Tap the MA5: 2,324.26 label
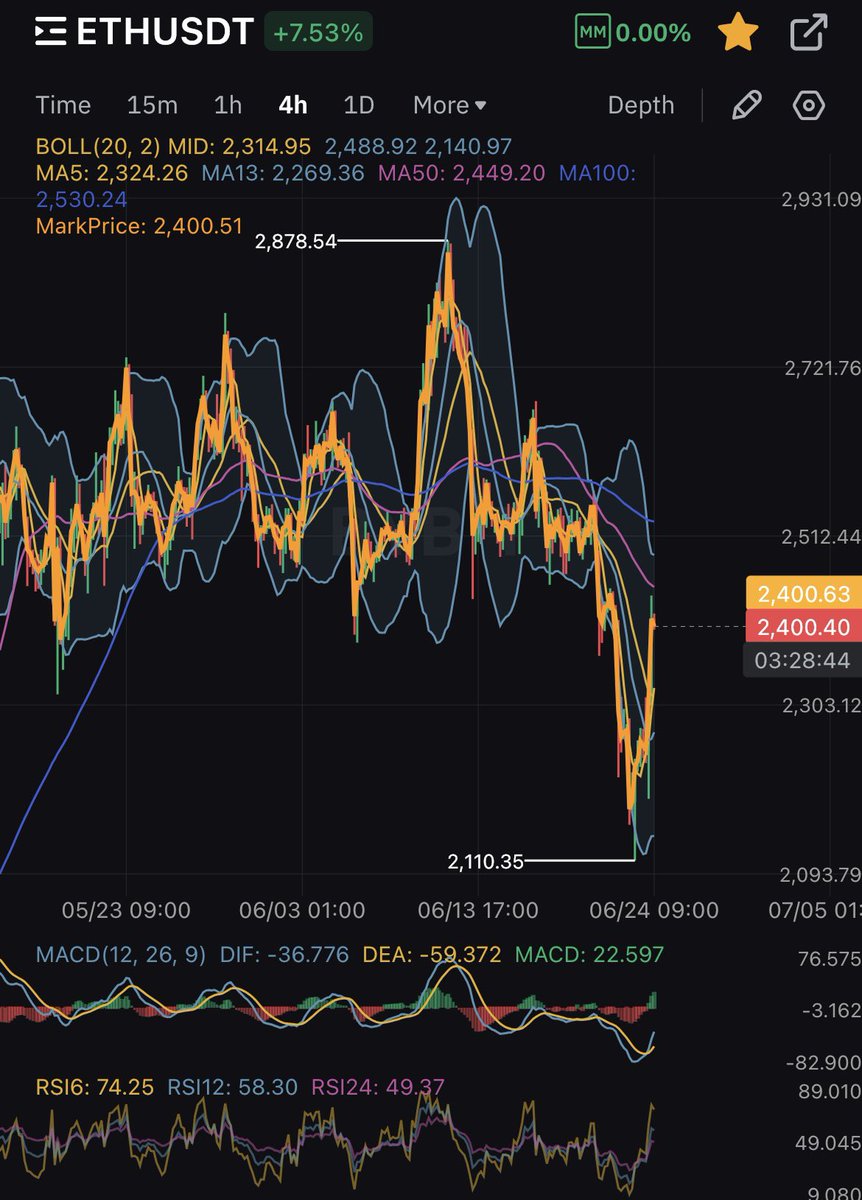Image resolution: width=862 pixels, height=1200 pixels. point(112,173)
